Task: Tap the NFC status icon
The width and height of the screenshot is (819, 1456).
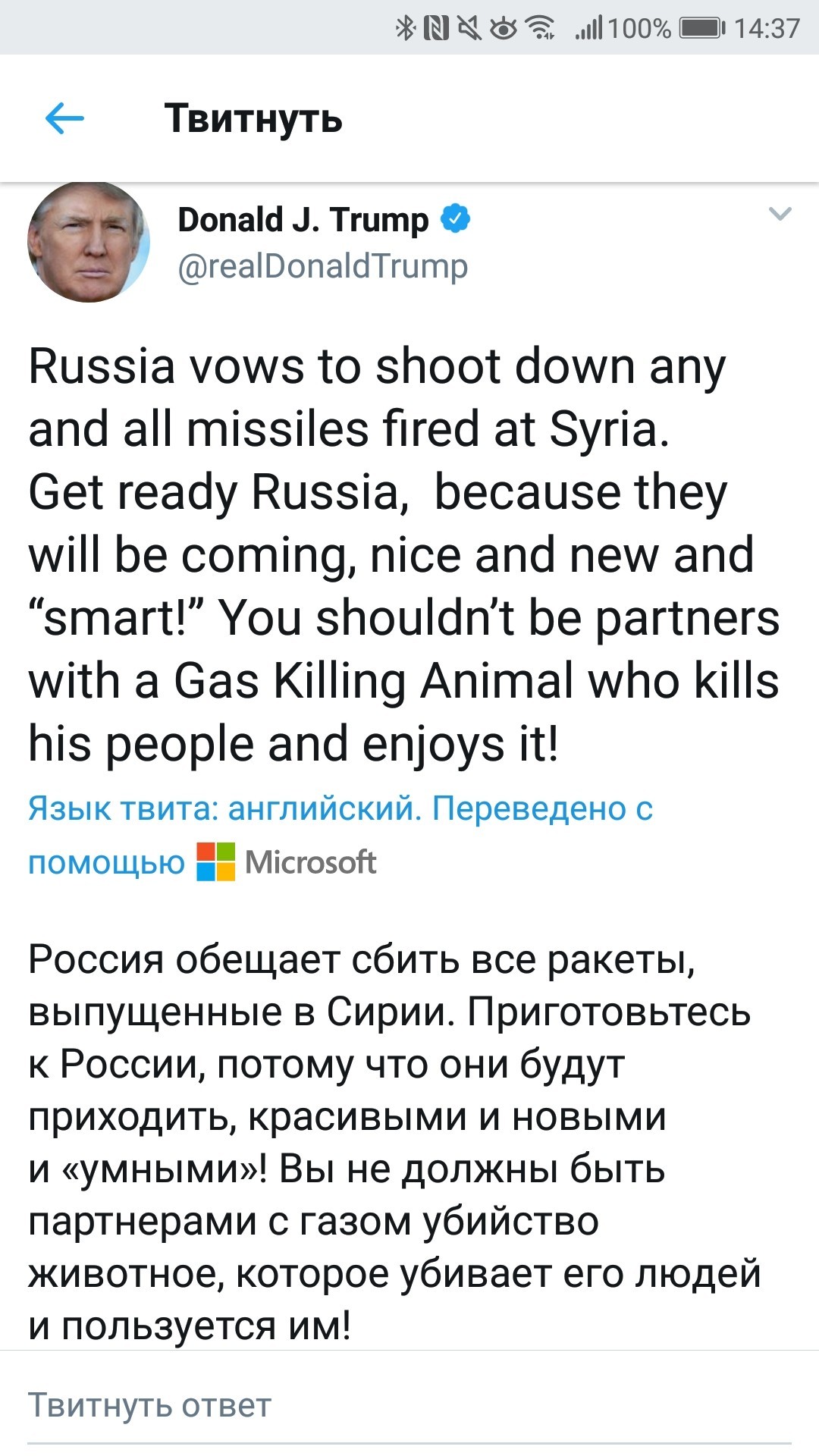Action: [x=435, y=28]
